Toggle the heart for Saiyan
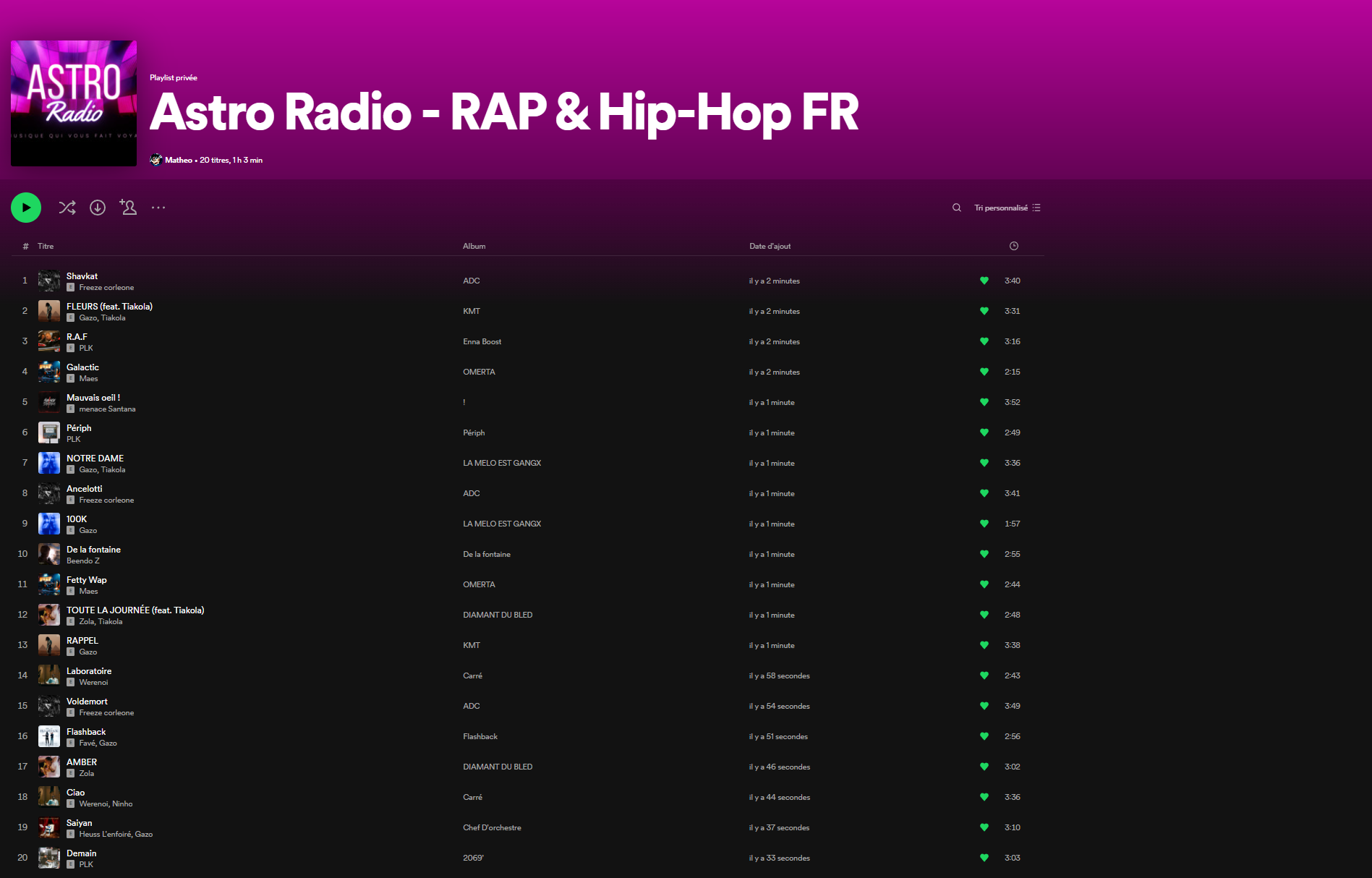The height and width of the screenshot is (878, 1372). pyautogui.click(x=984, y=827)
